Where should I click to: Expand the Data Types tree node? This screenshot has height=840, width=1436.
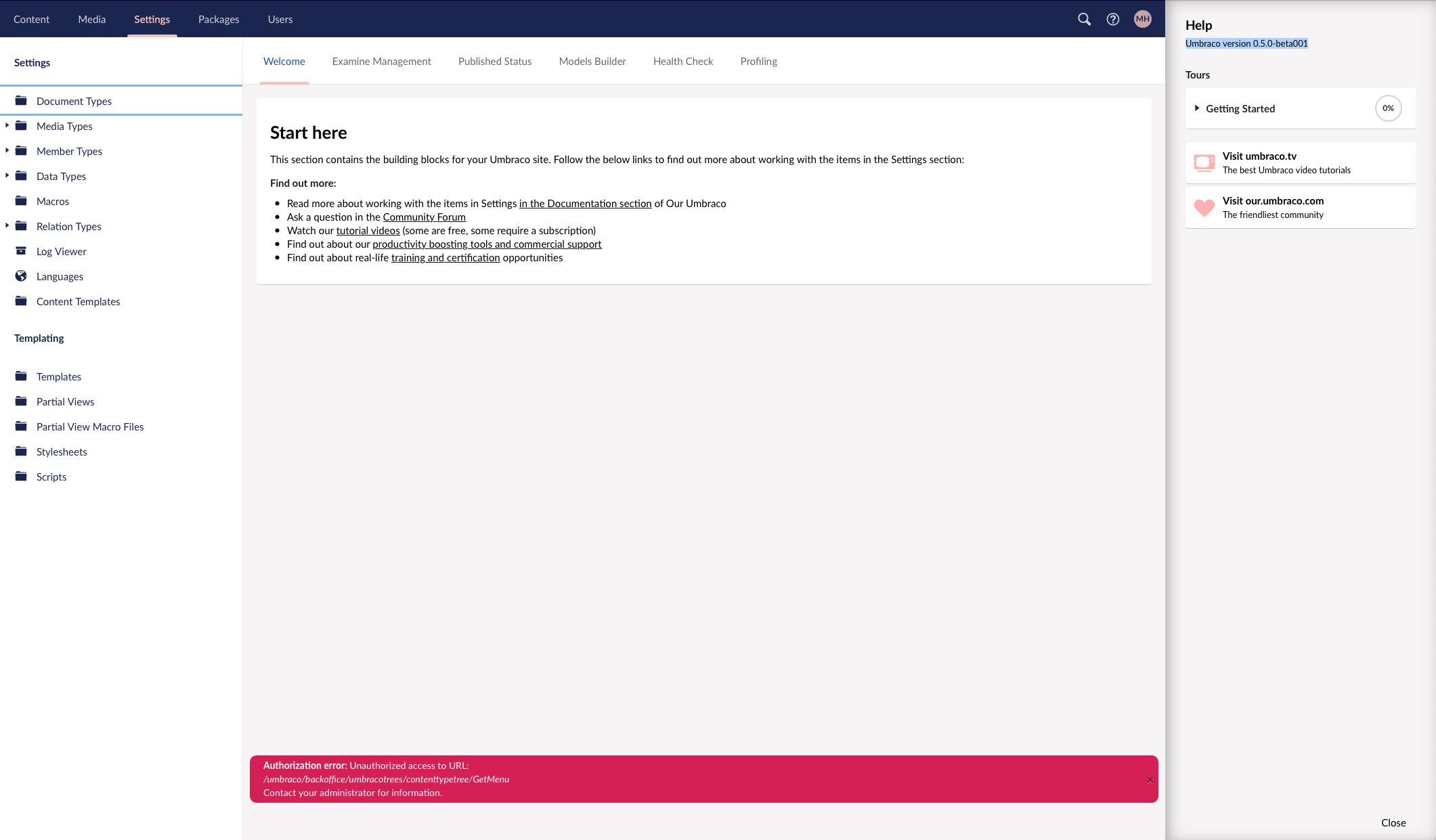tap(7, 175)
